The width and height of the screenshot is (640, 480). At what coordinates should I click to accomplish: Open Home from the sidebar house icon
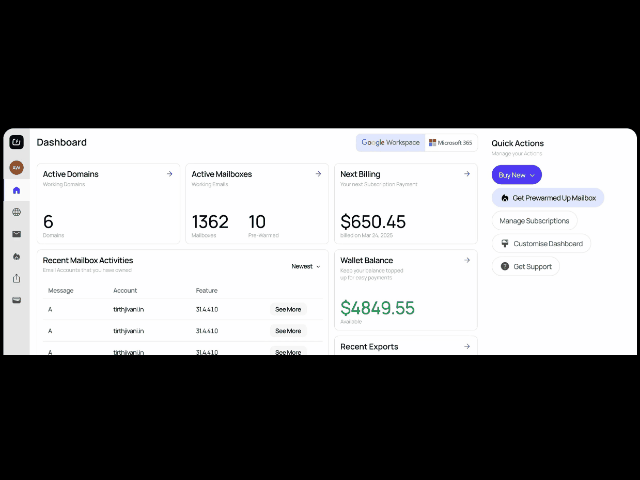coord(16,190)
